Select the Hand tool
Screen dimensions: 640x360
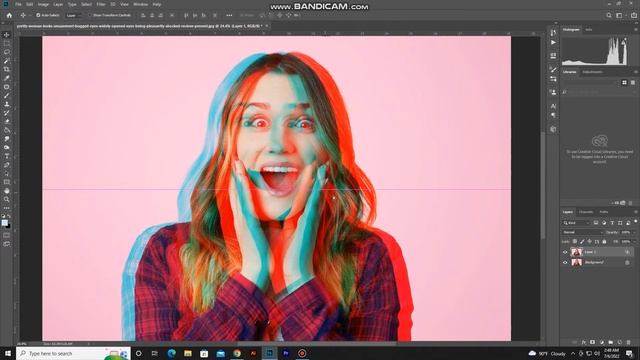click(7, 191)
